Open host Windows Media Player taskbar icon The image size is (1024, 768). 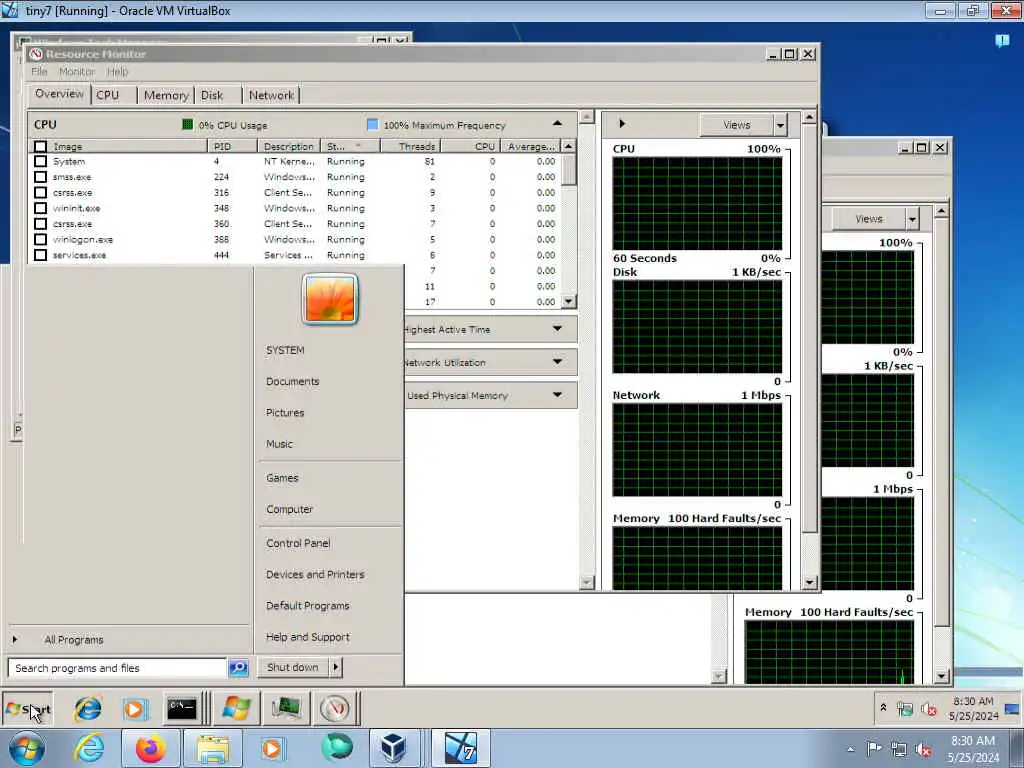coord(272,748)
